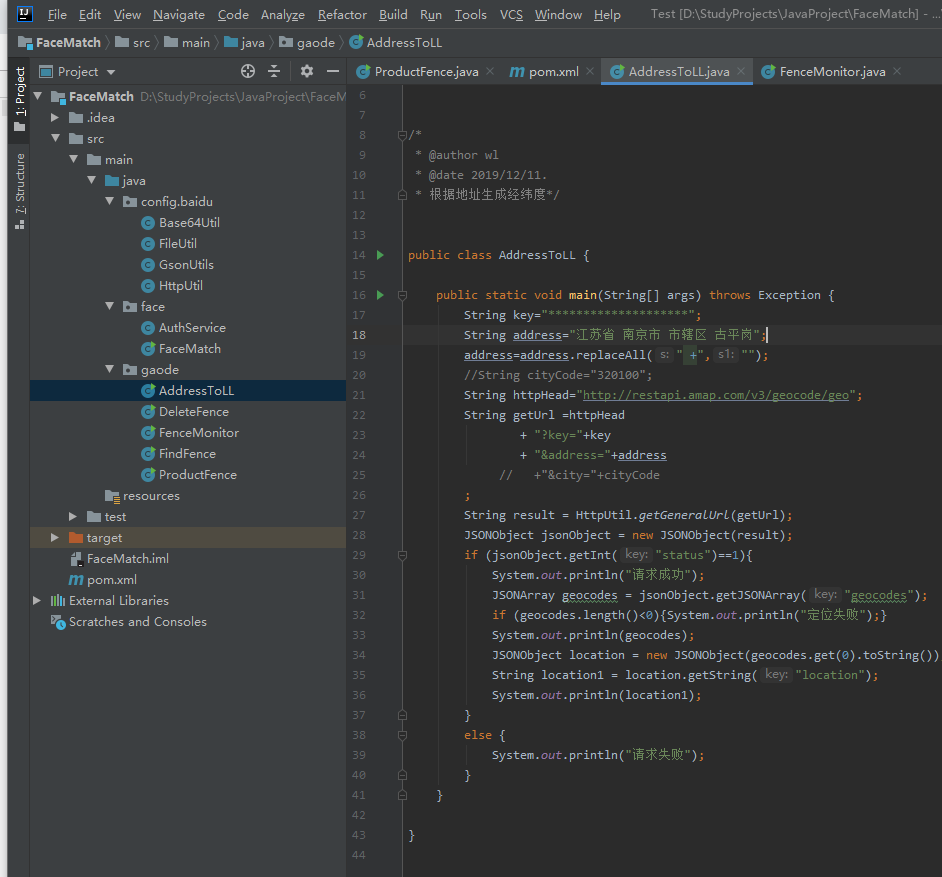Expand the .idea folder
This screenshot has width=942, height=877.
coord(55,118)
